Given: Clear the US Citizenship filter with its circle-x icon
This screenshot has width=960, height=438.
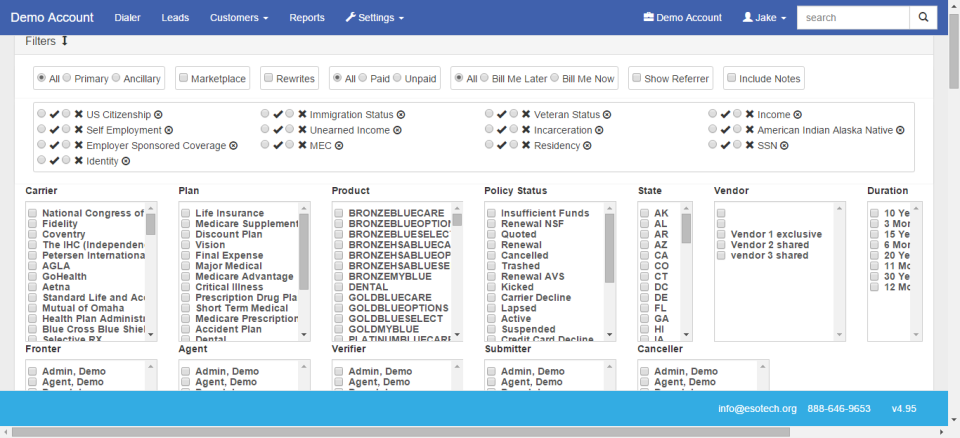Looking at the screenshot, I should pyautogui.click(x=158, y=115).
